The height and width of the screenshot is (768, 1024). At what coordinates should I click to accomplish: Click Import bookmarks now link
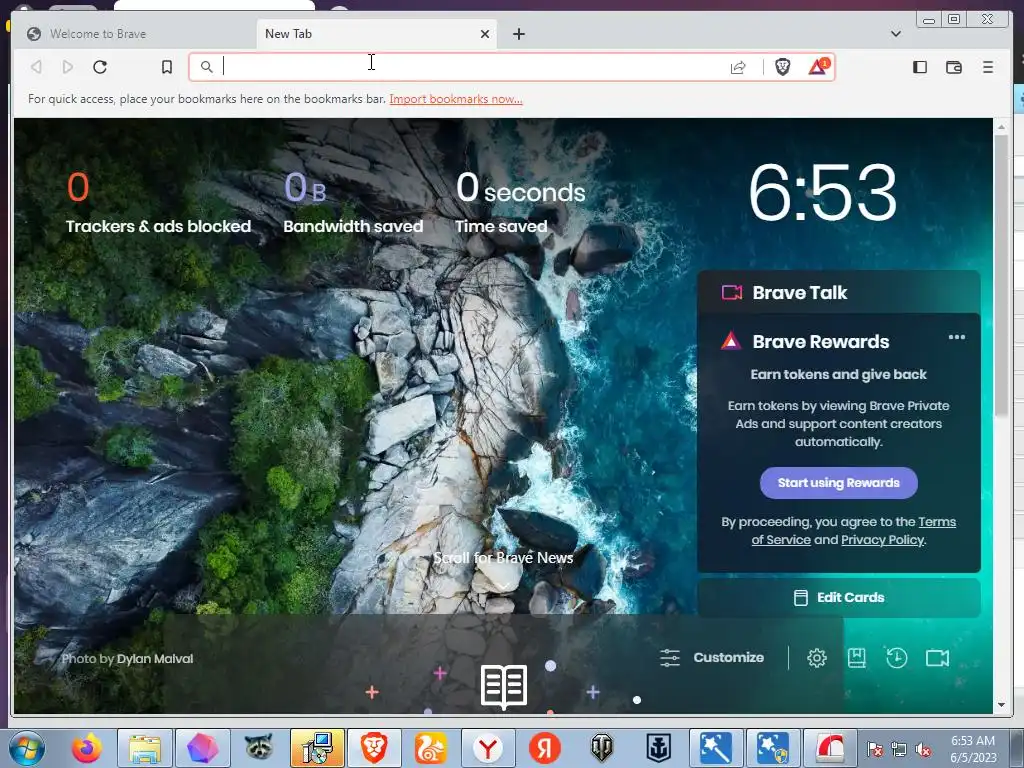click(x=456, y=99)
